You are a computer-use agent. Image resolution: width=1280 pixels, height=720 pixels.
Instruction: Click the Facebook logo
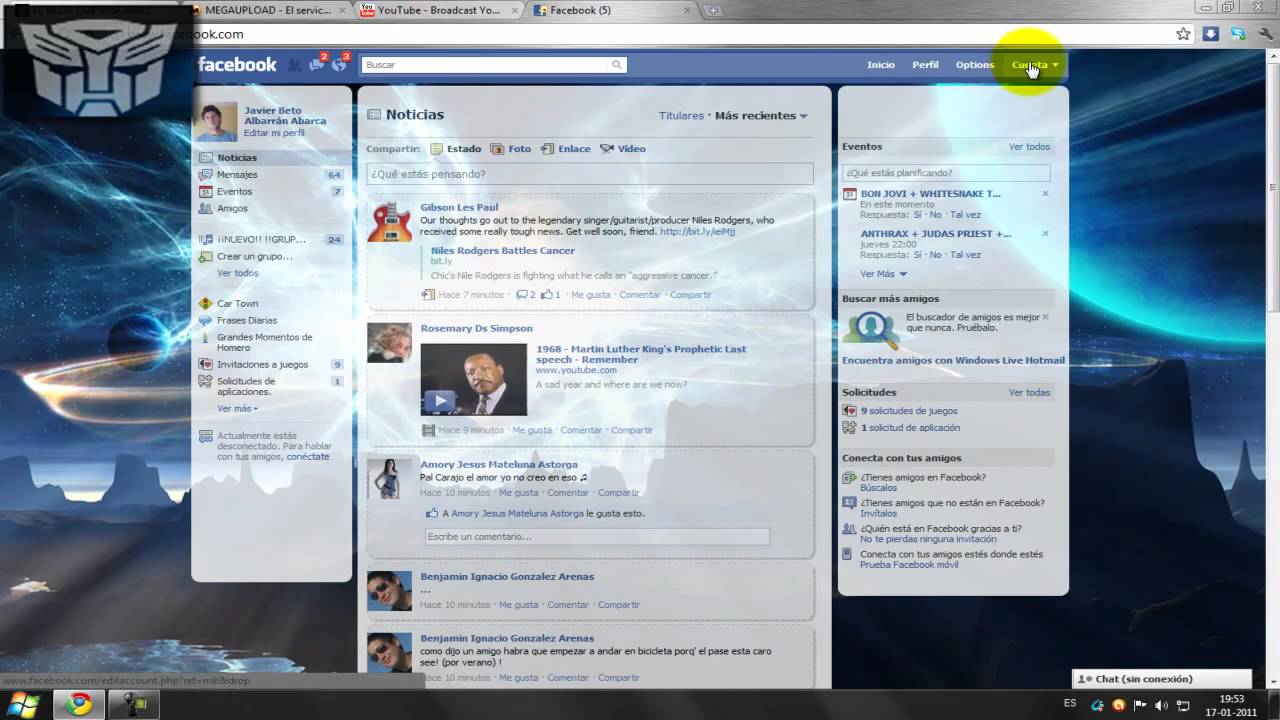click(237, 64)
